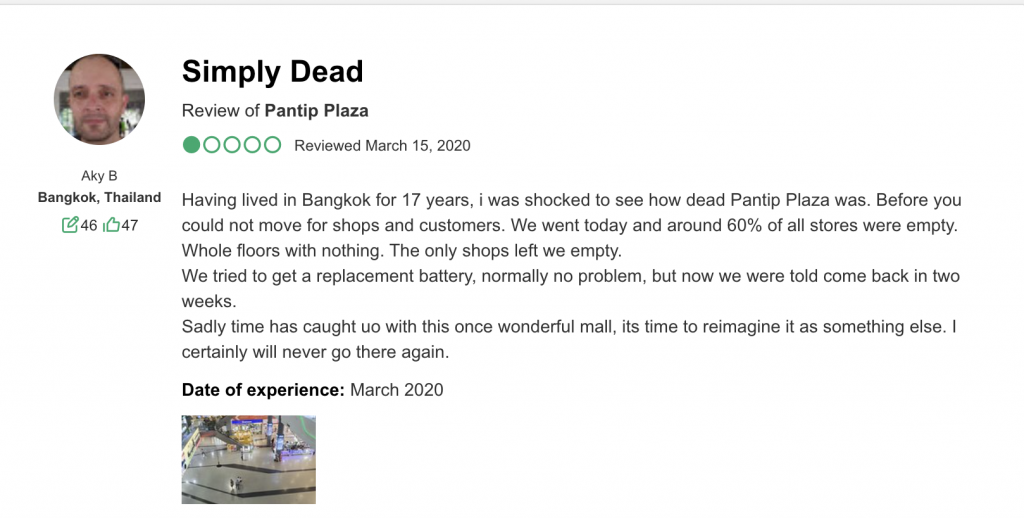Click the third empty rating bubble

coord(232,144)
